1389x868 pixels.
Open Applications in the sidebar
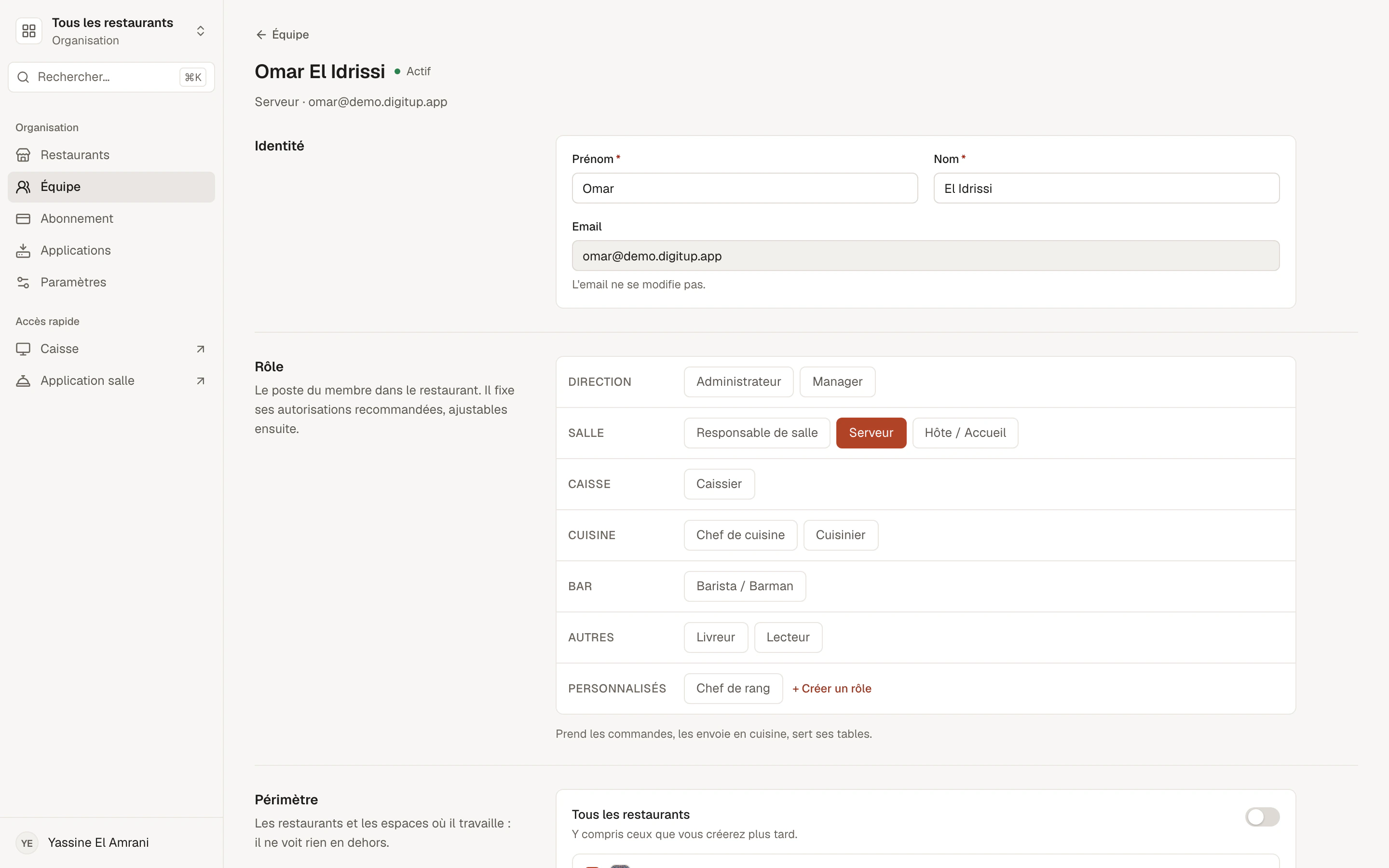(x=111, y=250)
